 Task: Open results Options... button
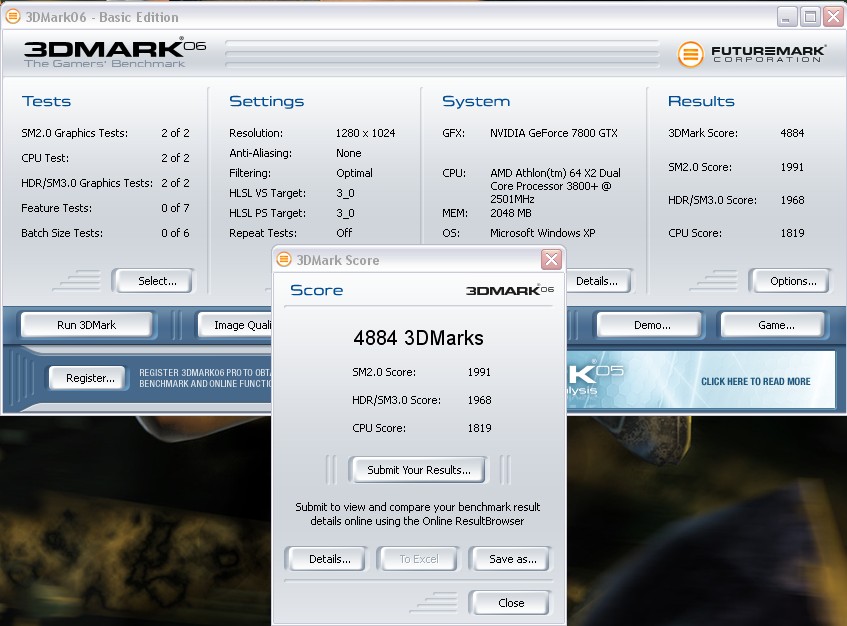[790, 281]
